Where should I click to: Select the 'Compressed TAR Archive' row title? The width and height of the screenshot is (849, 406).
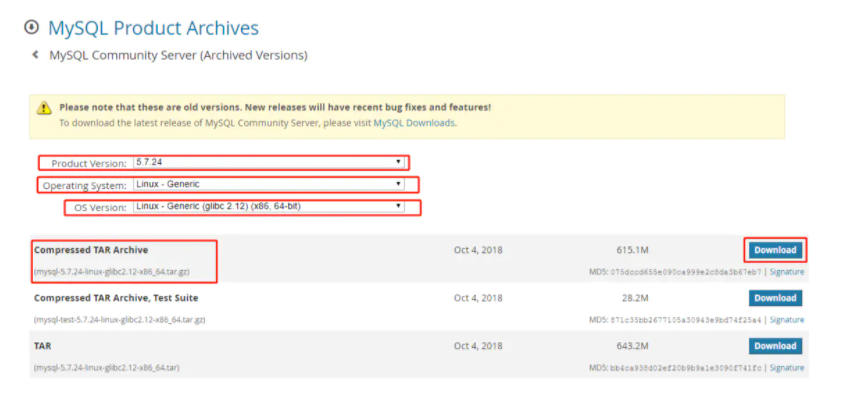(91, 250)
